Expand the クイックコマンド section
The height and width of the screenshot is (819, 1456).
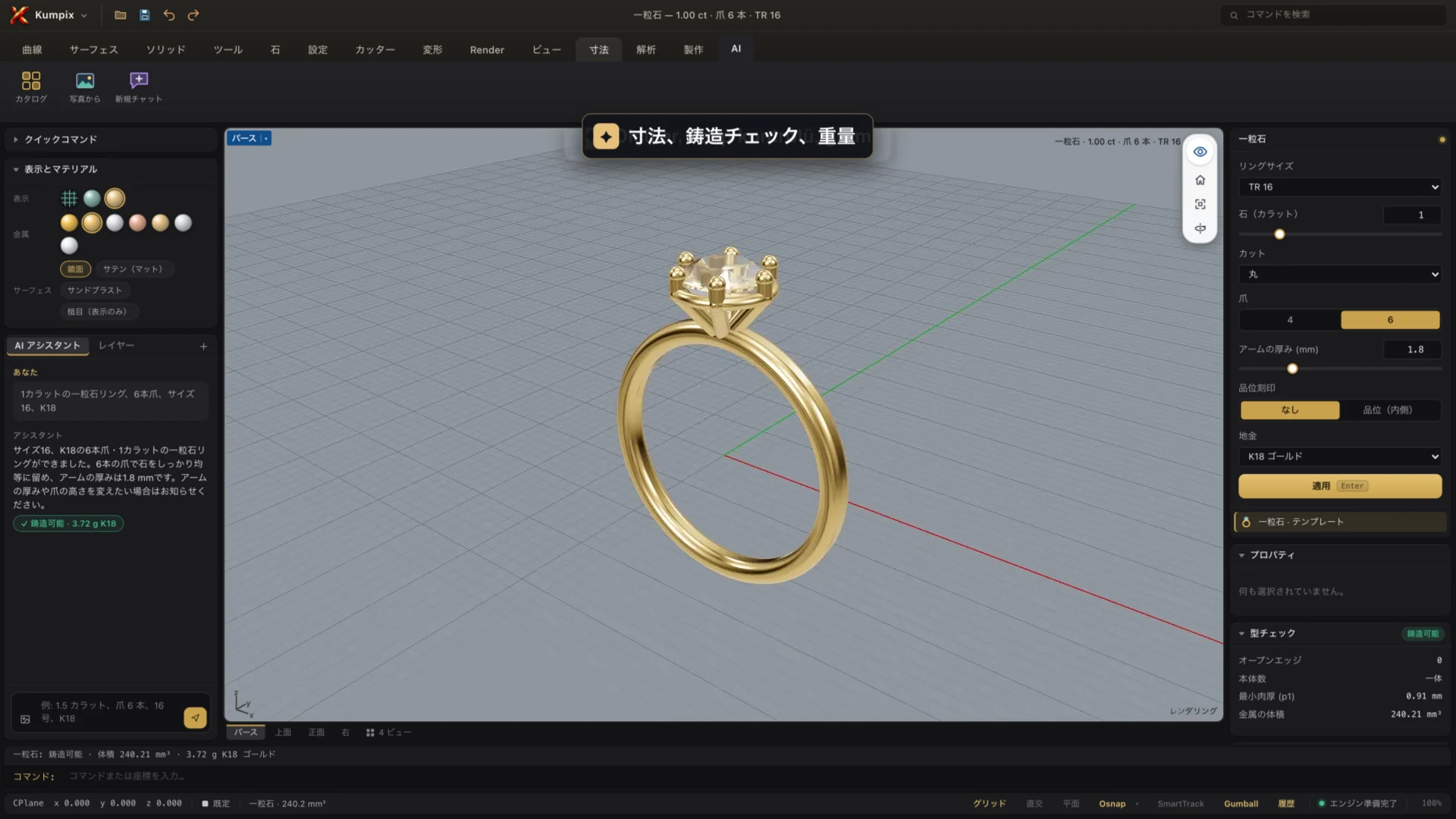click(111, 140)
